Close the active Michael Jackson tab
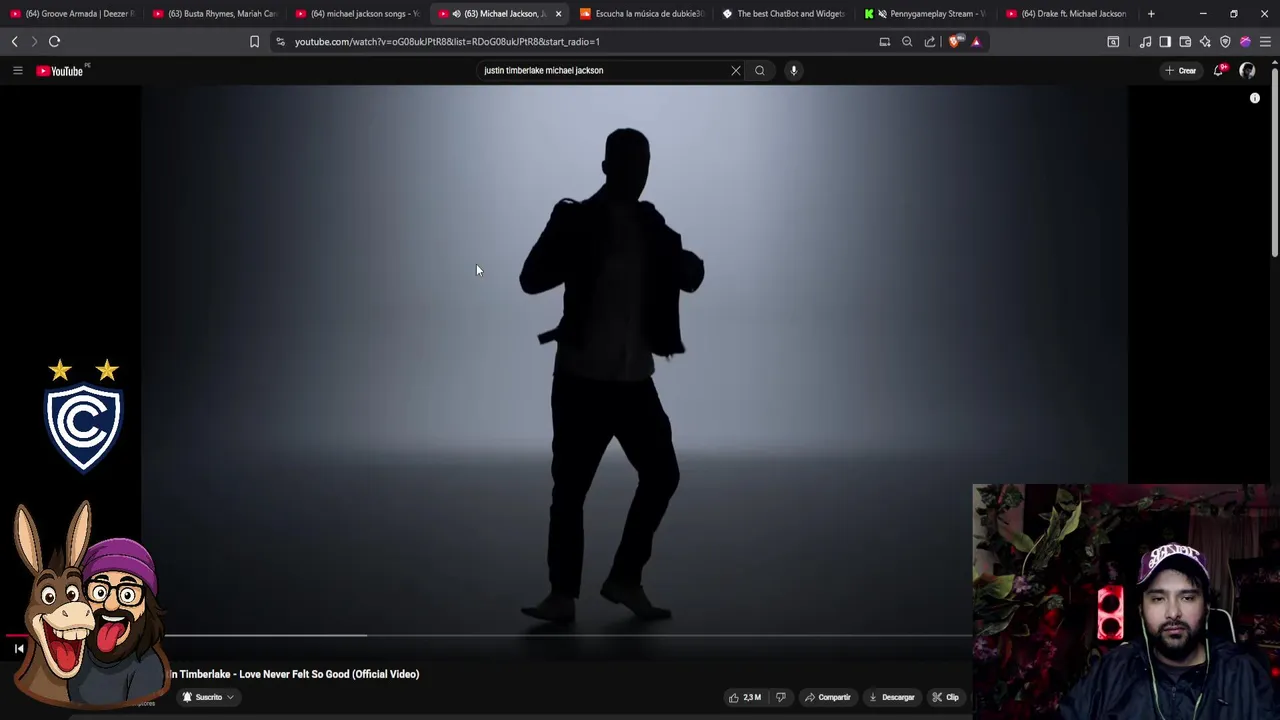 [x=558, y=13]
